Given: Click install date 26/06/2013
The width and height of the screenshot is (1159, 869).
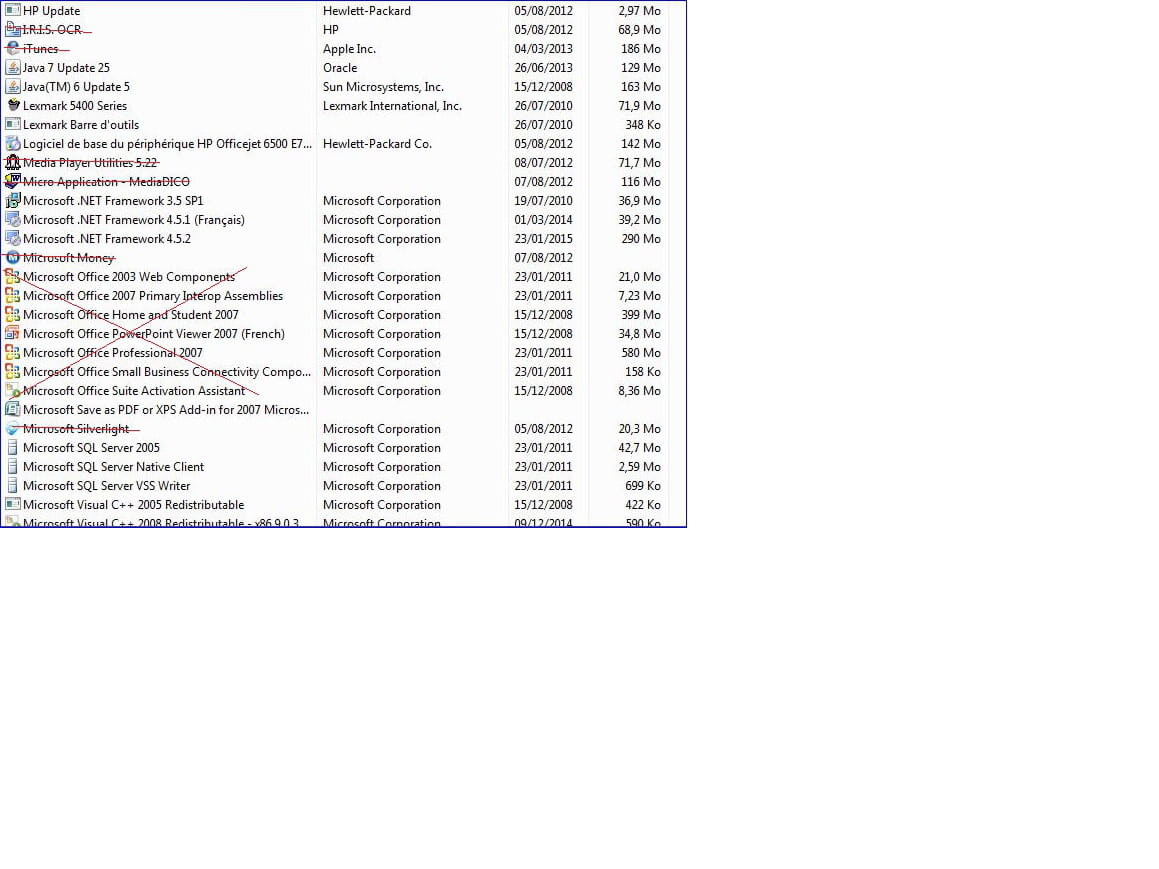Looking at the screenshot, I should click(x=543, y=67).
